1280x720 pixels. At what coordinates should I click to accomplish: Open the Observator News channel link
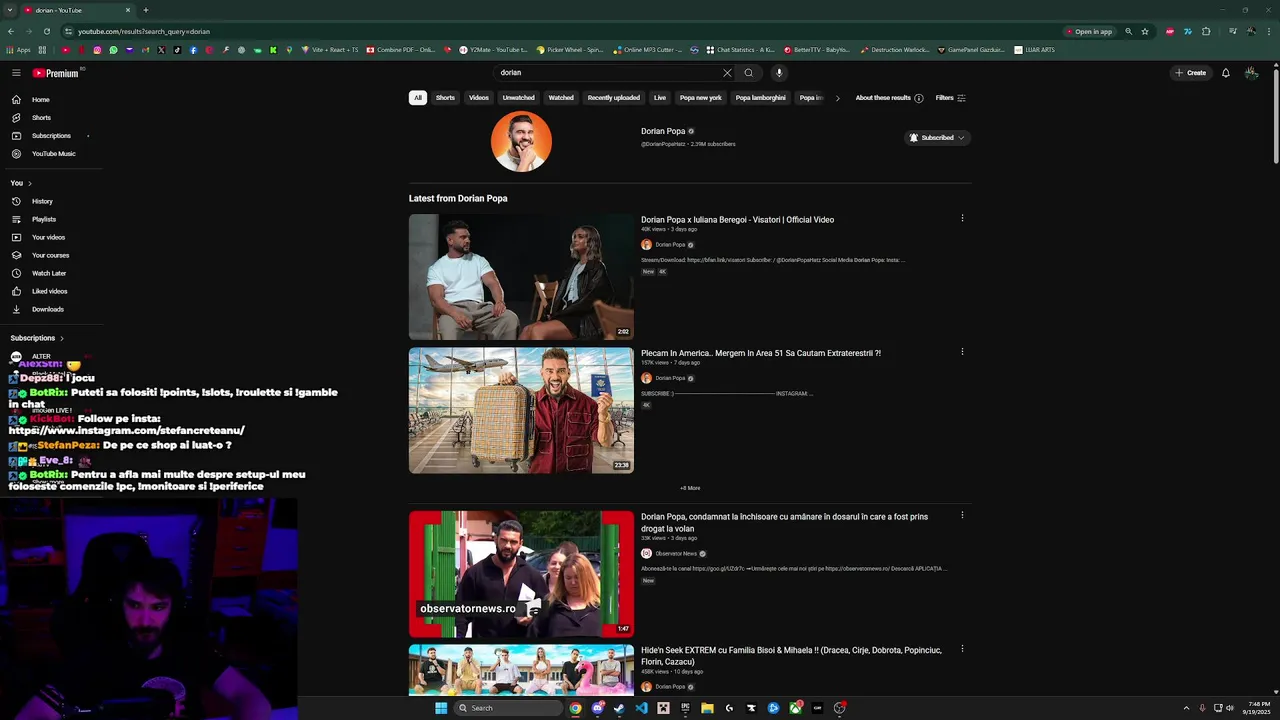(x=676, y=554)
